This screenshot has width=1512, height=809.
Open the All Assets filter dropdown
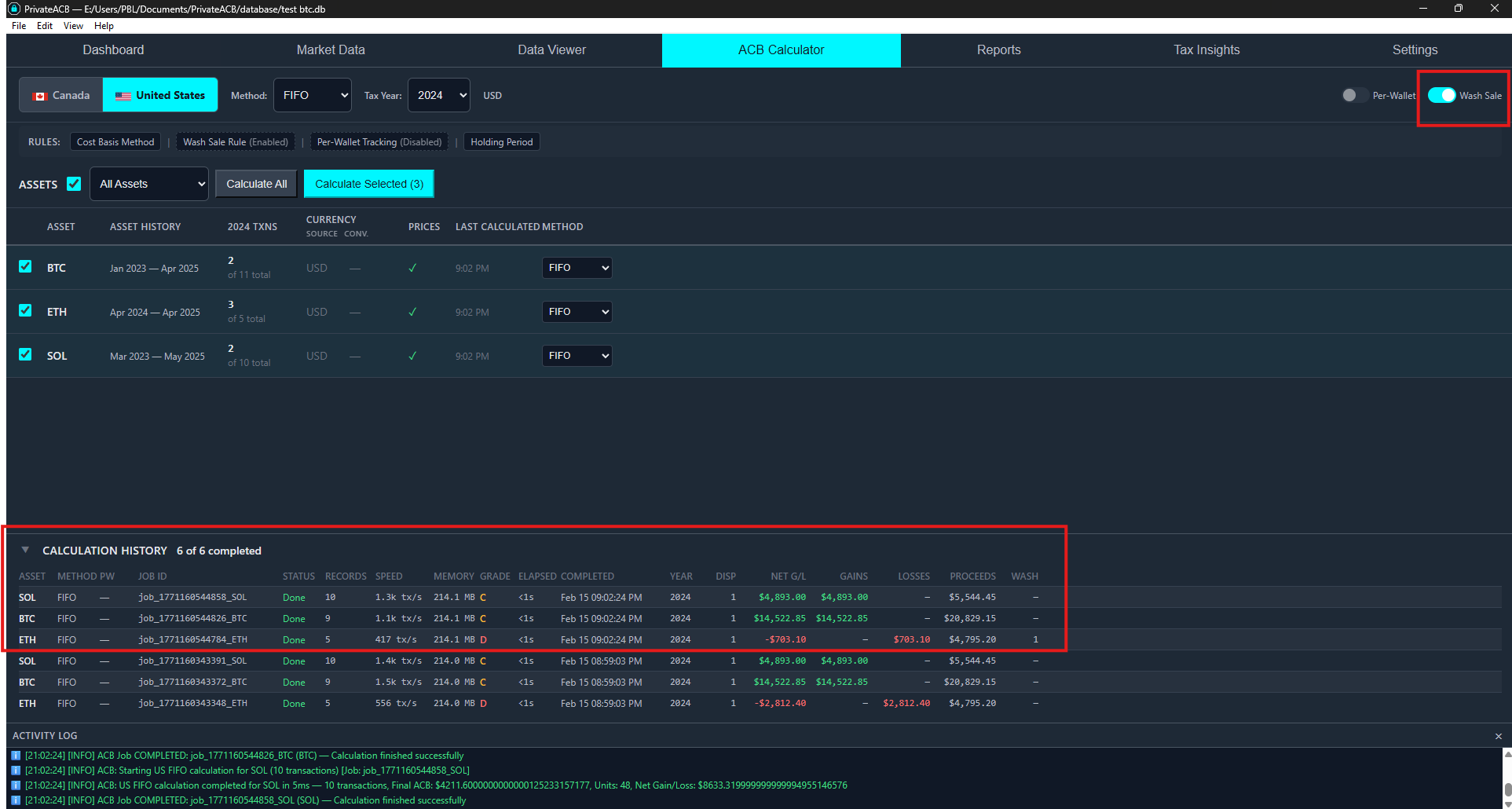[x=149, y=184]
